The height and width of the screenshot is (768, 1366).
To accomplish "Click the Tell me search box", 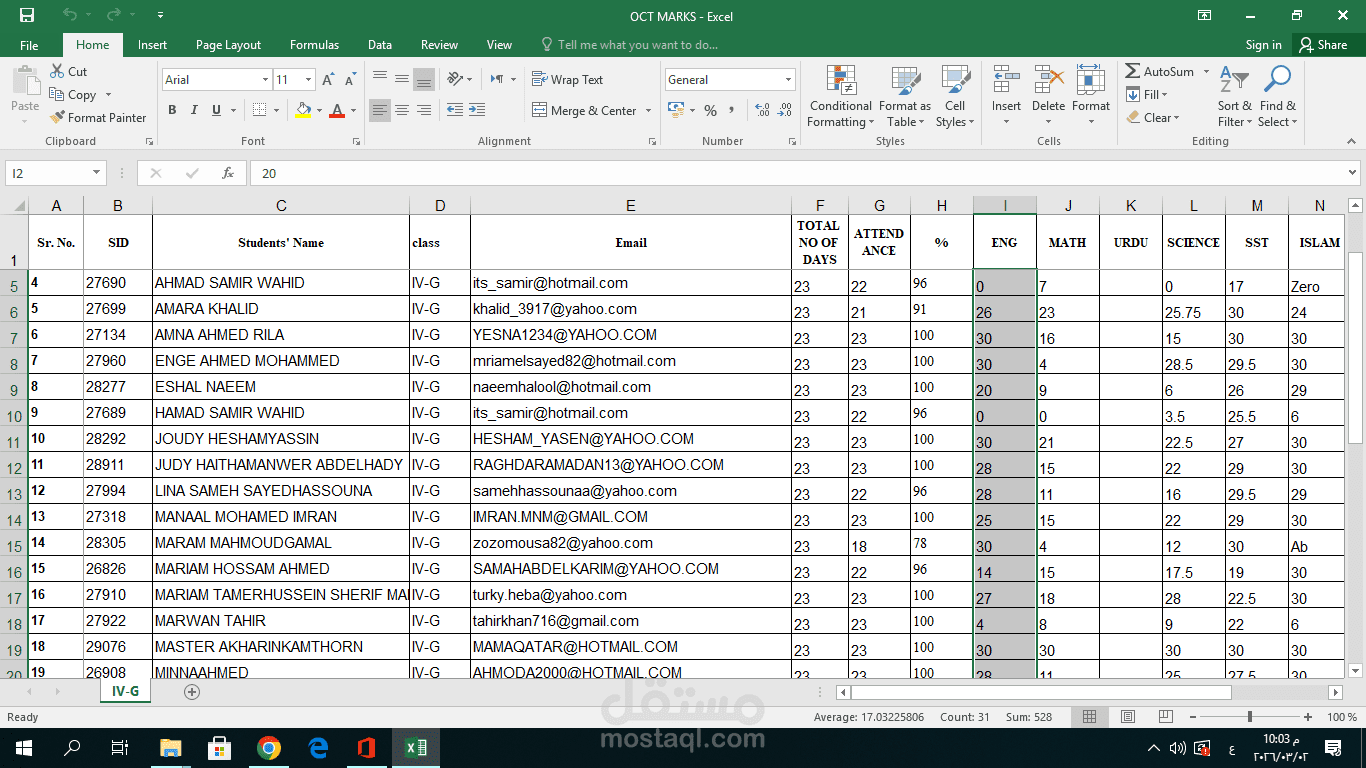I will [x=629, y=45].
